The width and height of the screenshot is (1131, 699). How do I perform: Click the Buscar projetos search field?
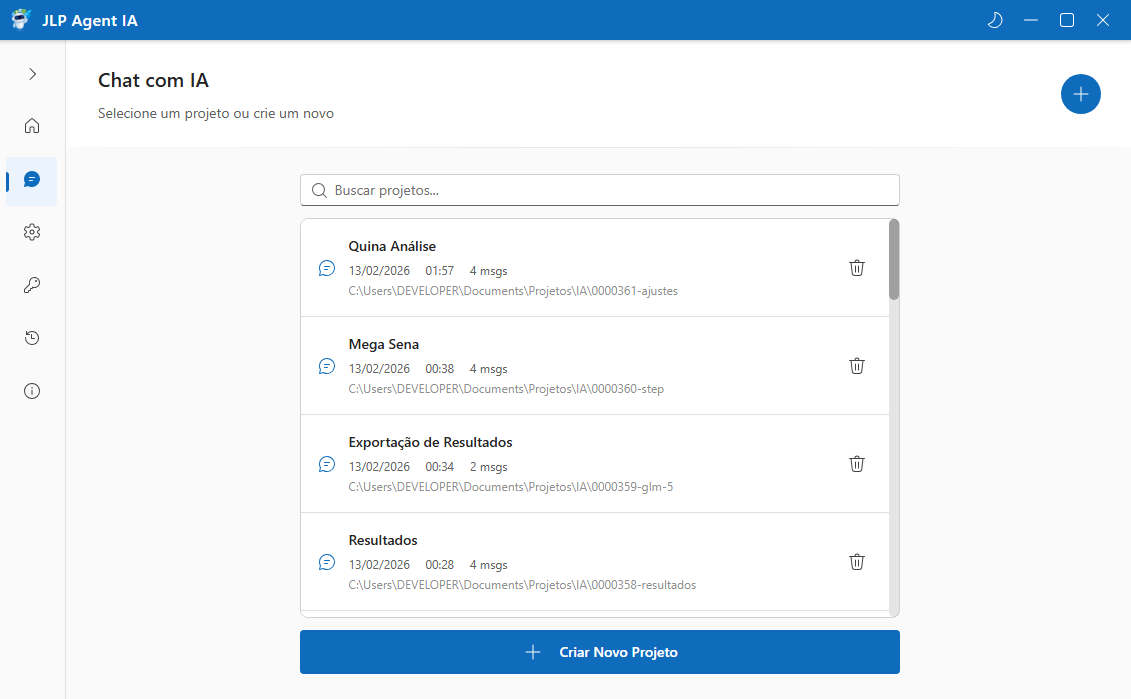(600, 190)
